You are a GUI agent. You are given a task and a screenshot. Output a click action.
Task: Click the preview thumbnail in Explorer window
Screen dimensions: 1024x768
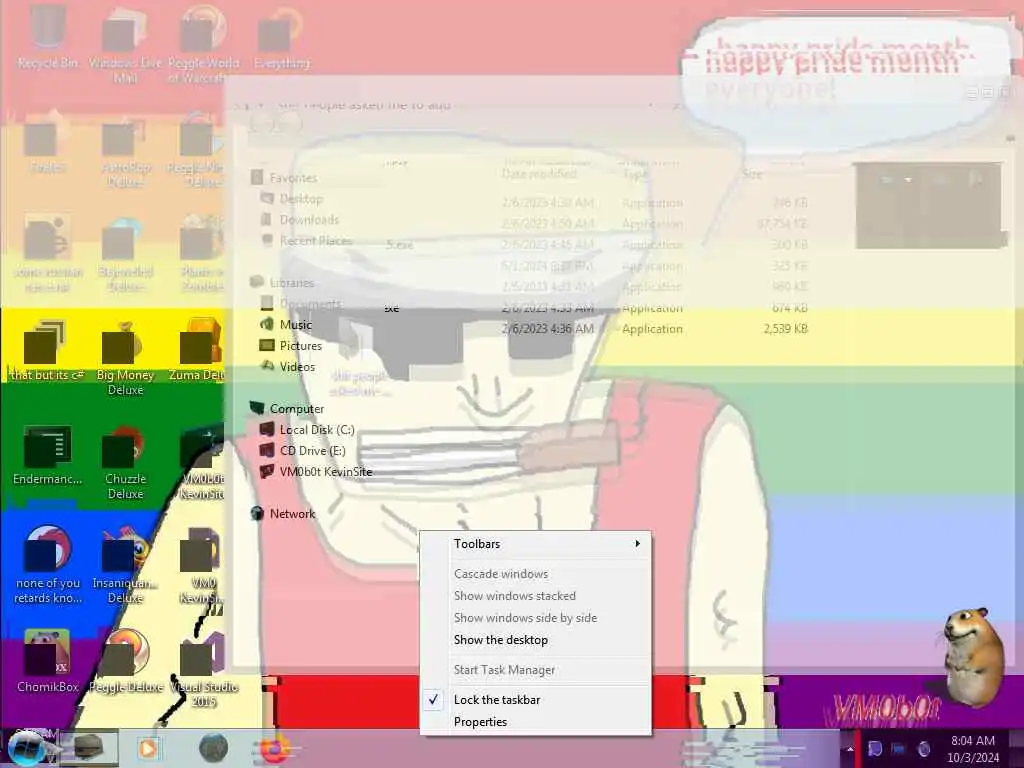pos(928,205)
